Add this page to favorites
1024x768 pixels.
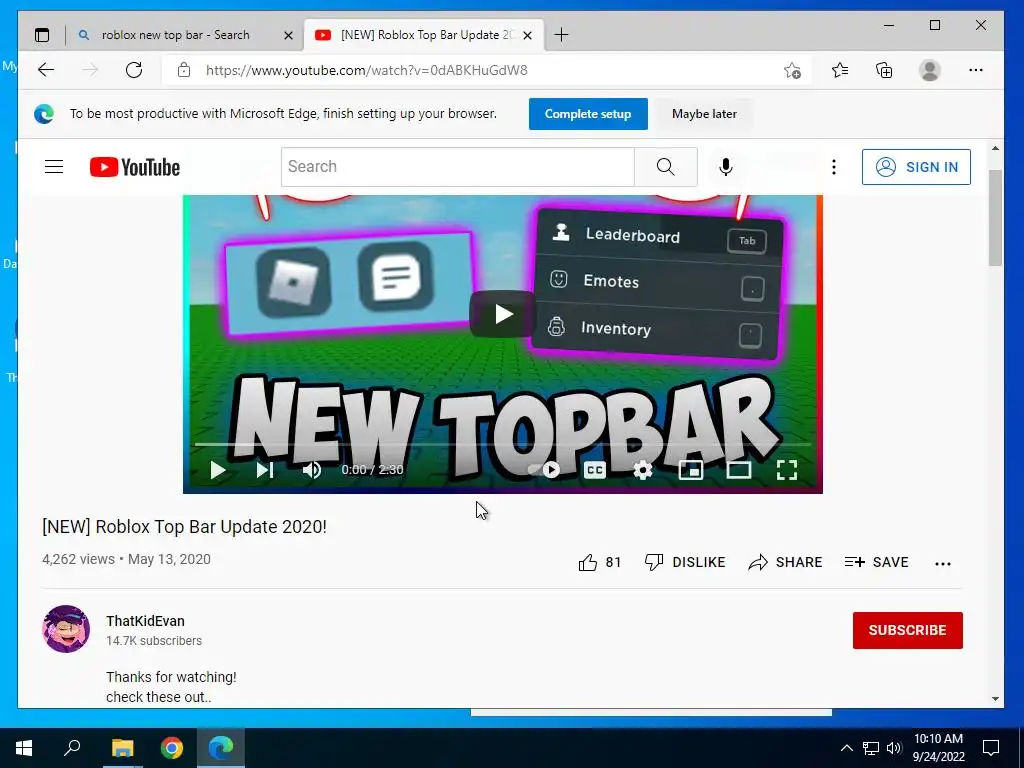point(792,71)
